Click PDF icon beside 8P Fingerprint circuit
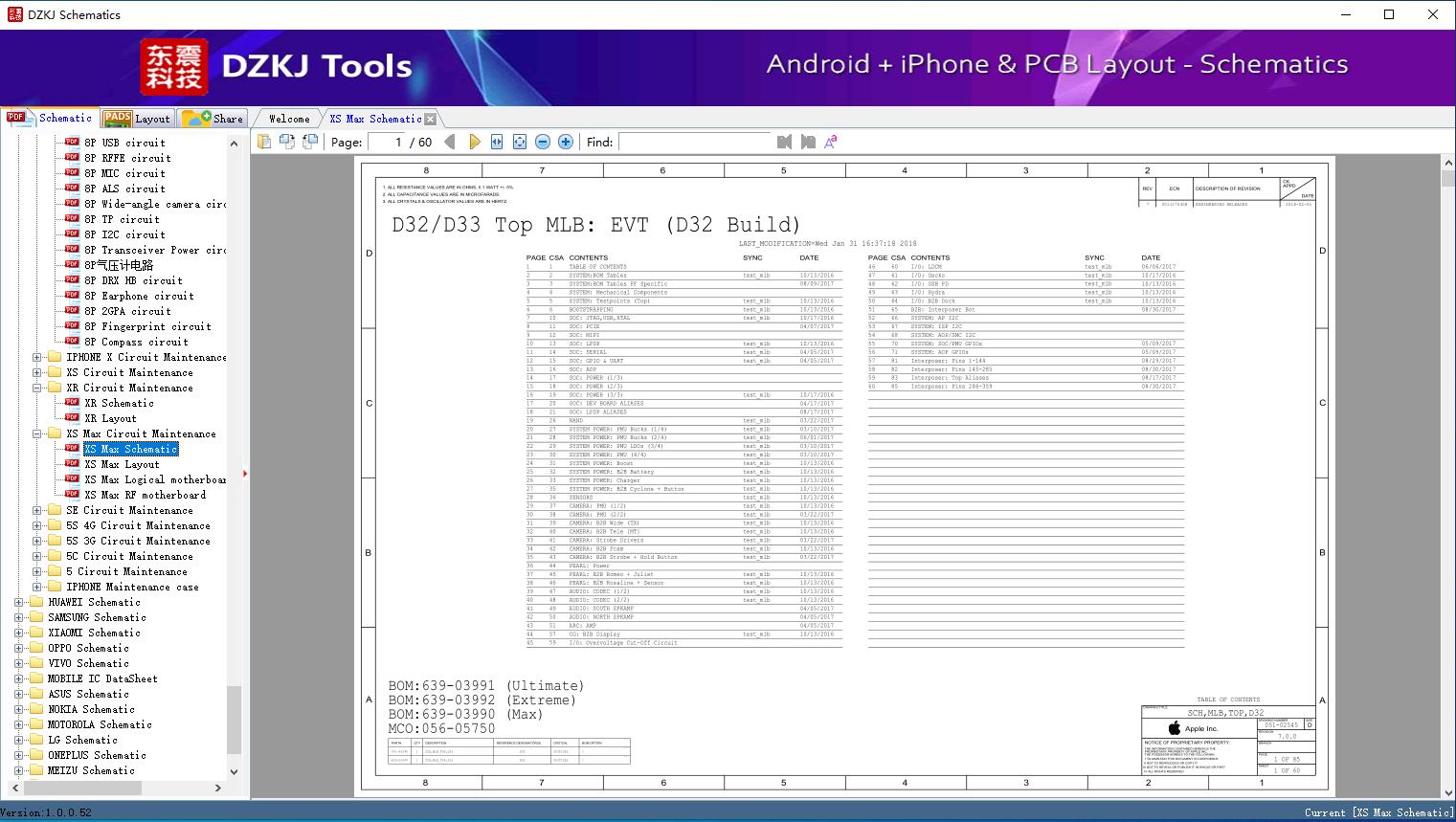Image resolution: width=1456 pixels, height=822 pixels. tap(72, 326)
